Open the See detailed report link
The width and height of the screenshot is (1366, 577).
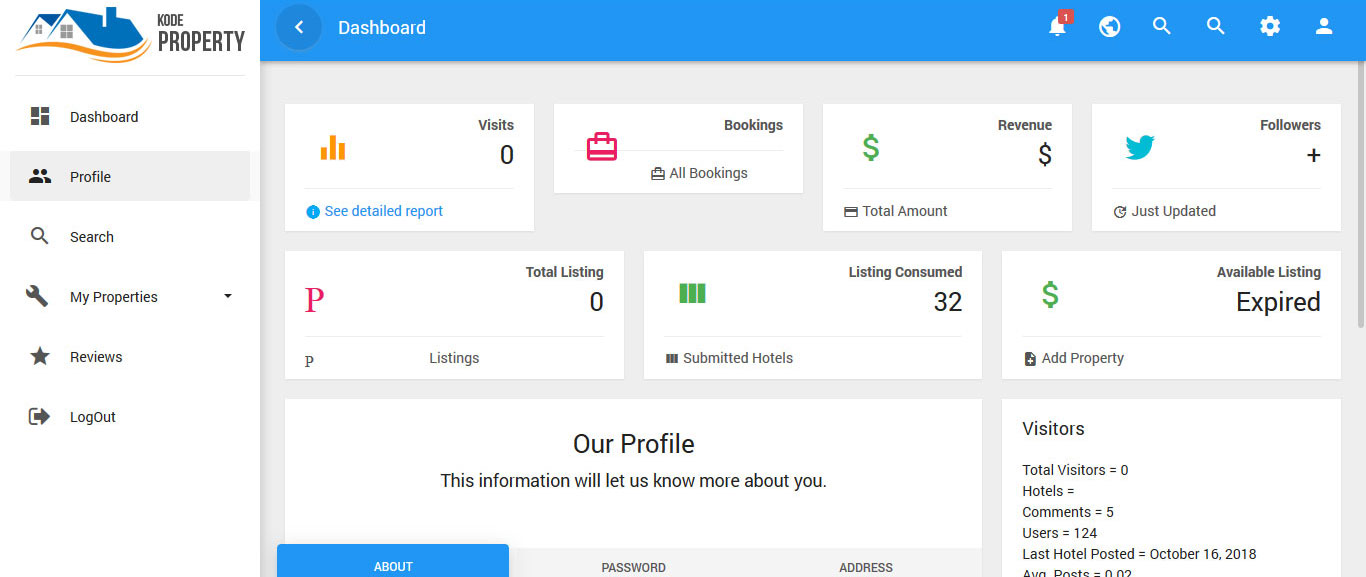tap(383, 211)
